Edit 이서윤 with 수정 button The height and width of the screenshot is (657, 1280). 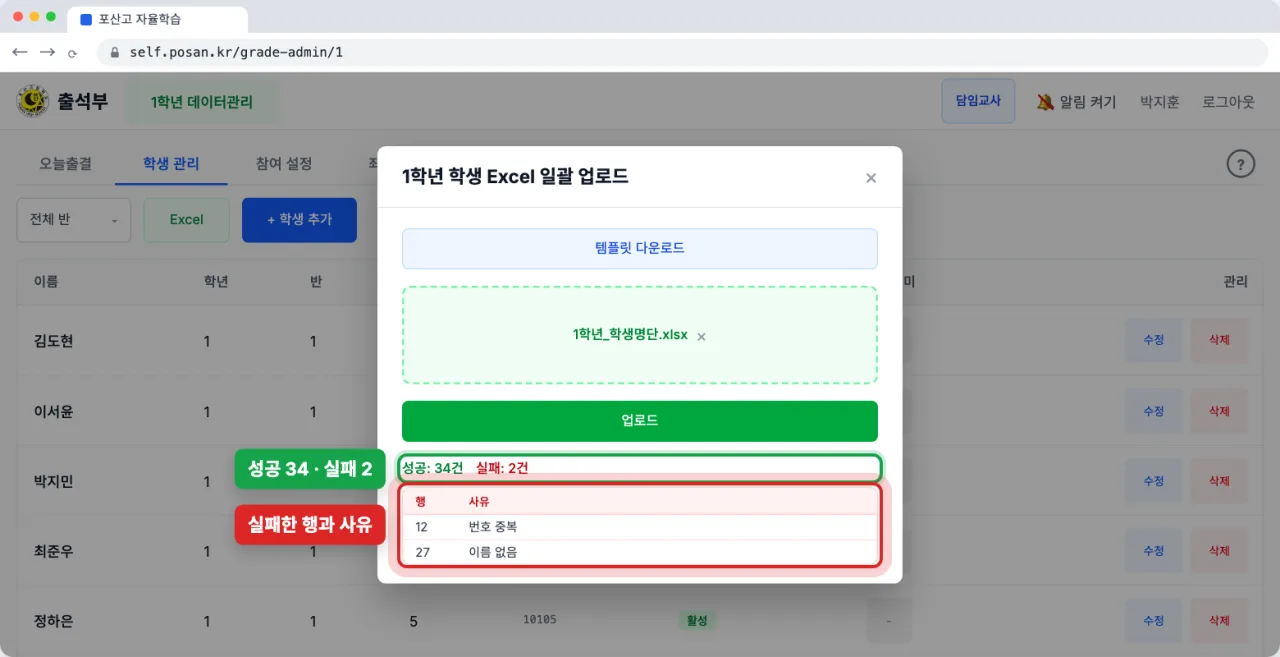coord(1153,411)
